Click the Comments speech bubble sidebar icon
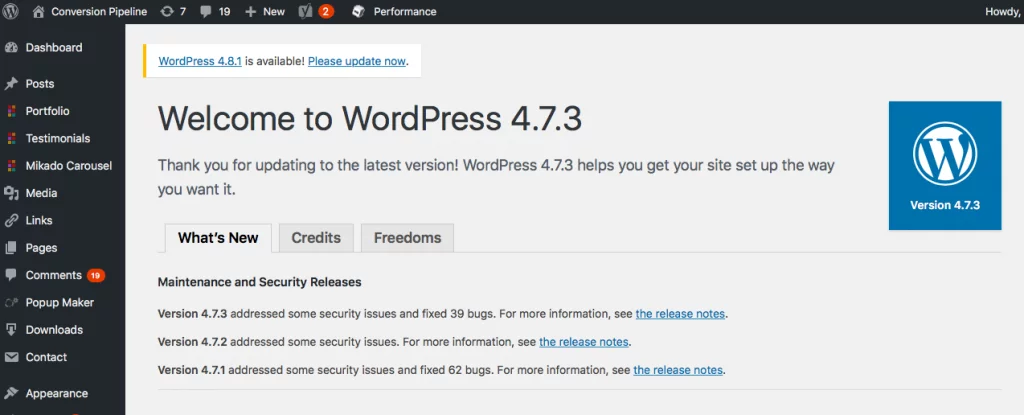 (x=11, y=275)
